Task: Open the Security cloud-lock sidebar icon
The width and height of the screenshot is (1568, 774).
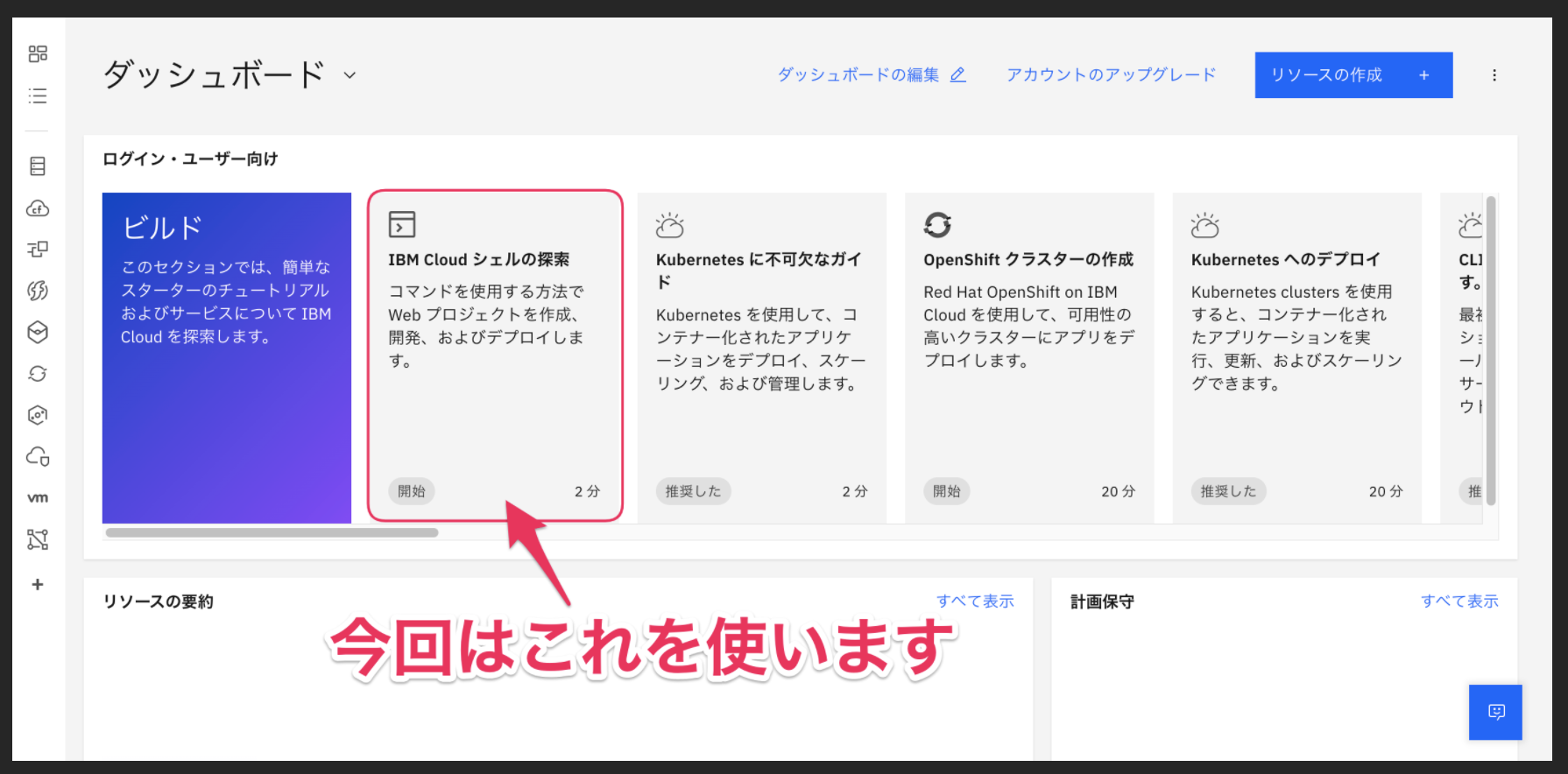Action: (38, 456)
